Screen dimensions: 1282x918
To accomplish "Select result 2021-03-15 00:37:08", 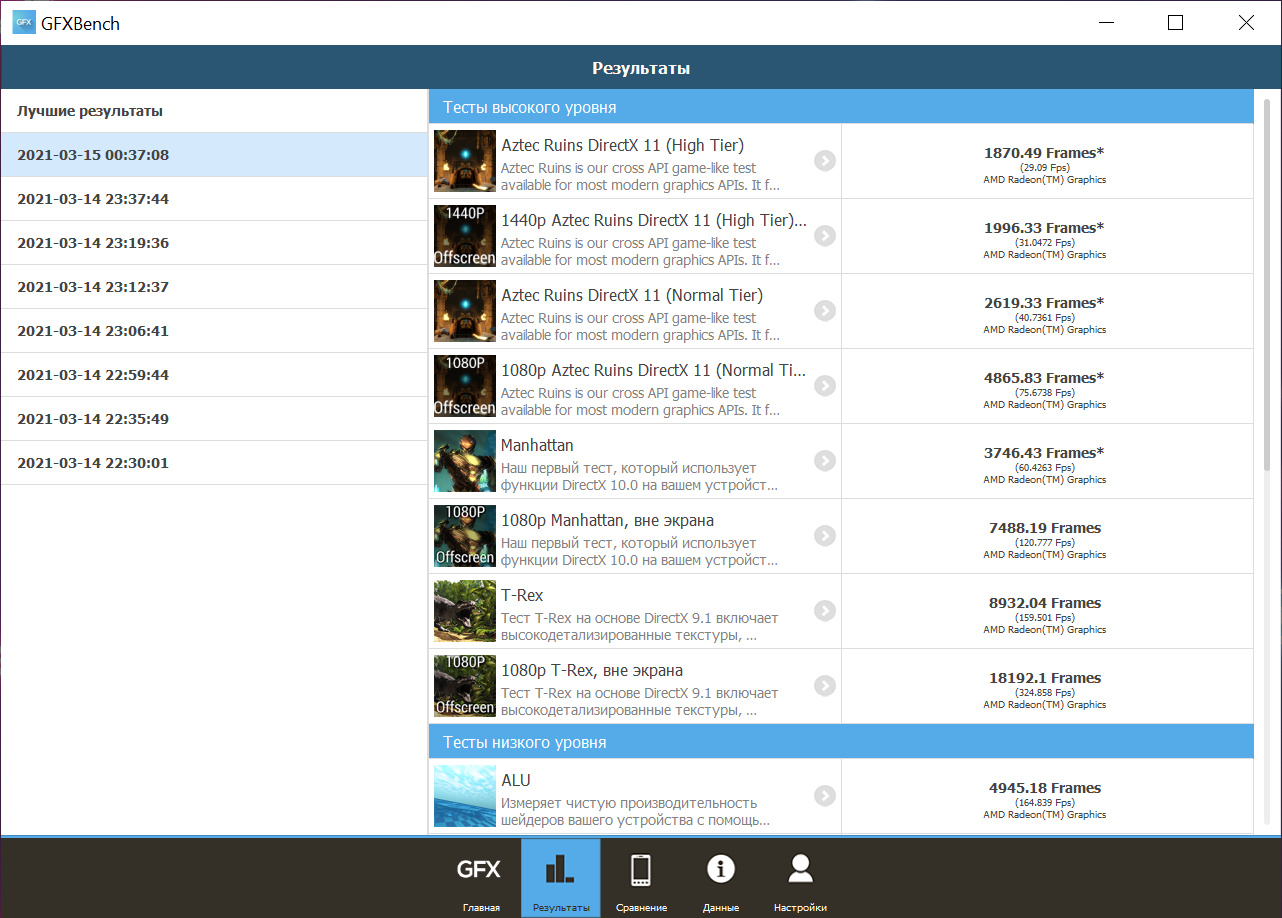I will [214, 155].
